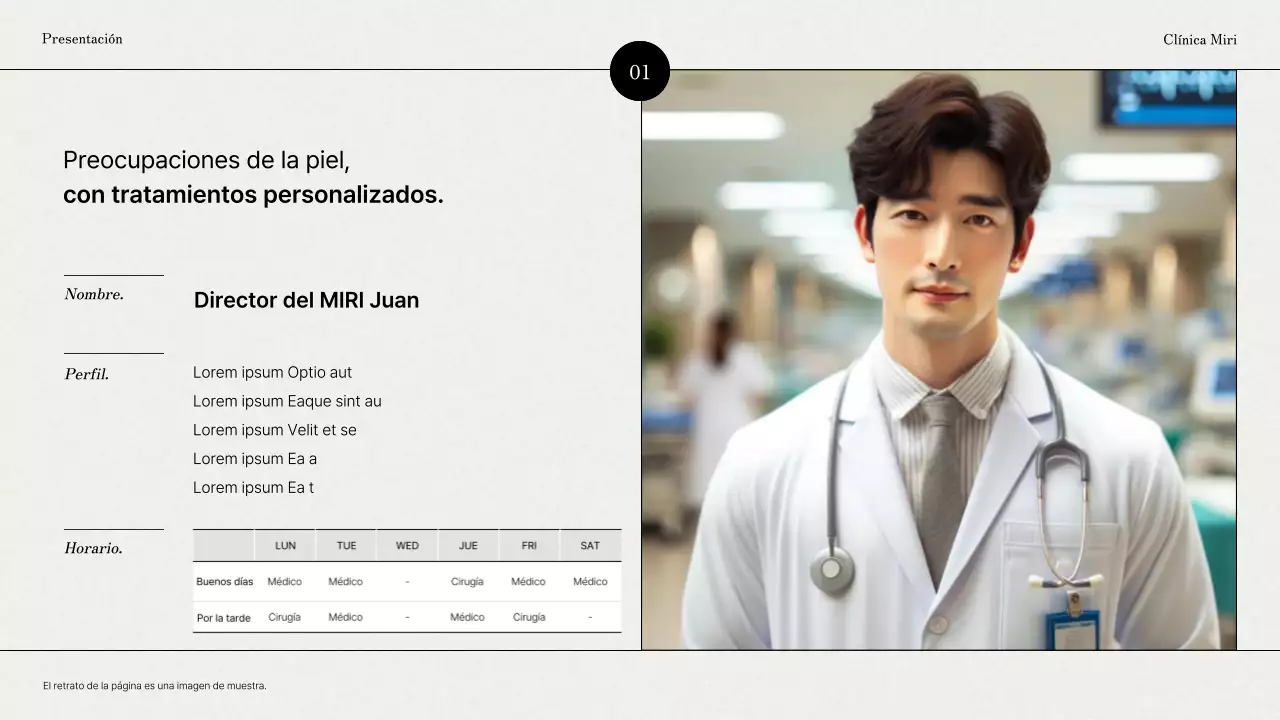Click the black 01 slide number badge
The height and width of the screenshot is (720, 1280).
point(639,71)
